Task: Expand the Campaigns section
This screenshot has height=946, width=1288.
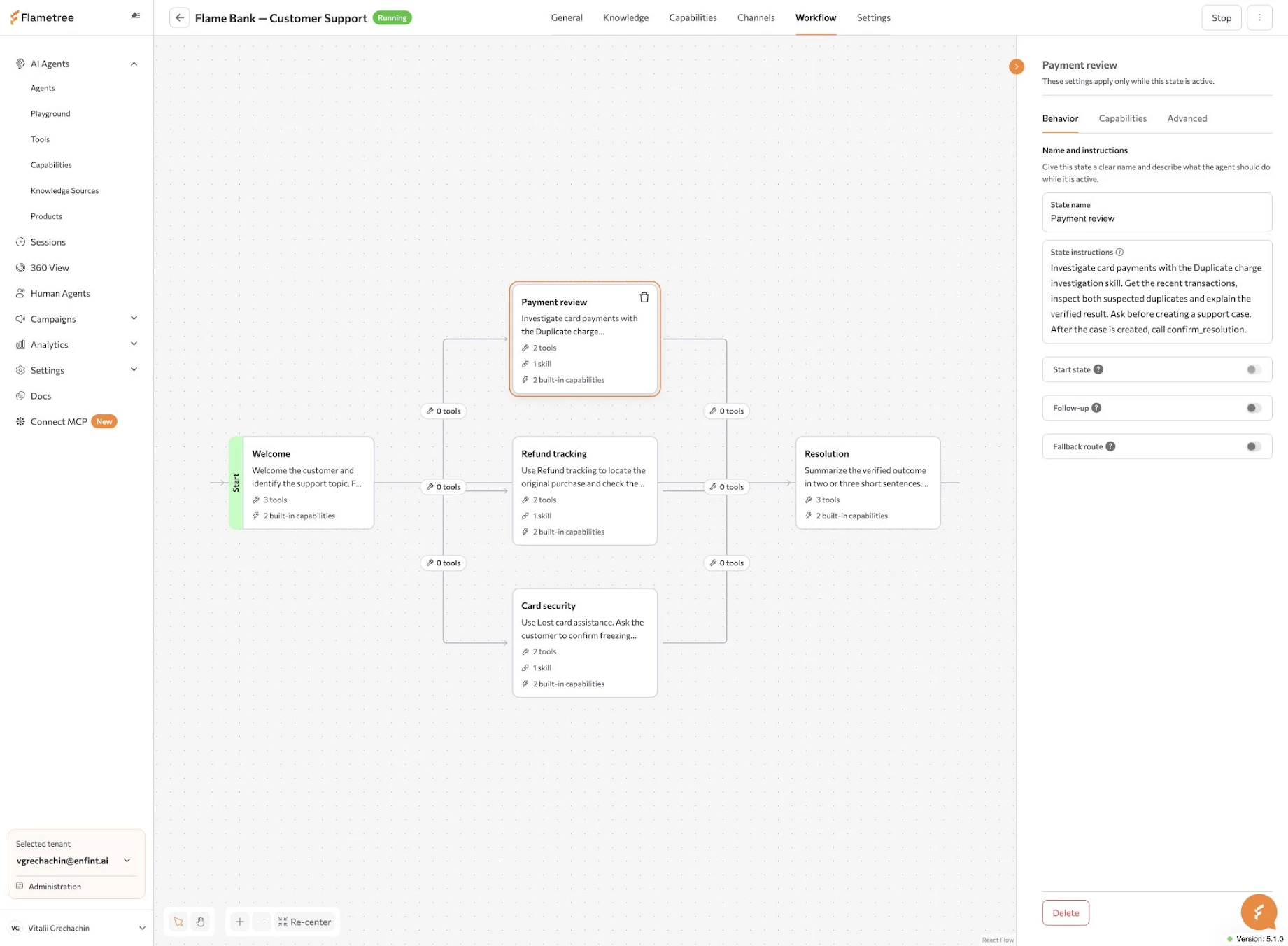Action: 134,319
